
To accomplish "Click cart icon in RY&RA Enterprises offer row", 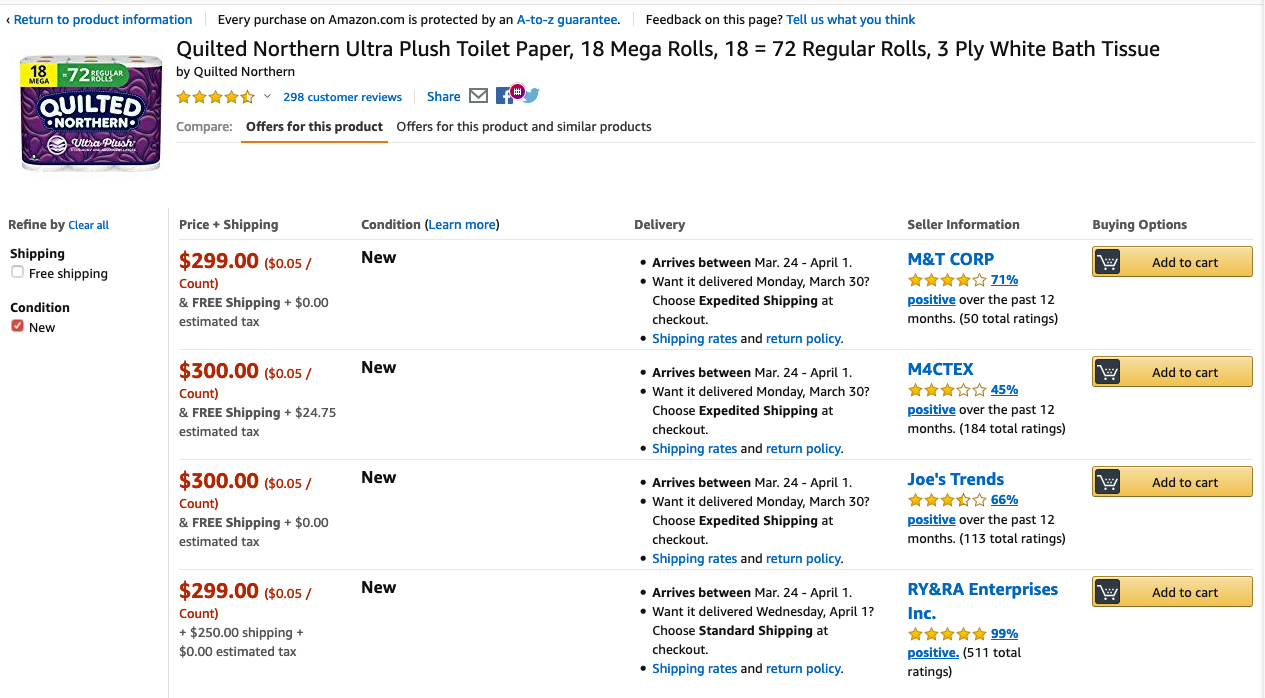I will [x=1108, y=592].
